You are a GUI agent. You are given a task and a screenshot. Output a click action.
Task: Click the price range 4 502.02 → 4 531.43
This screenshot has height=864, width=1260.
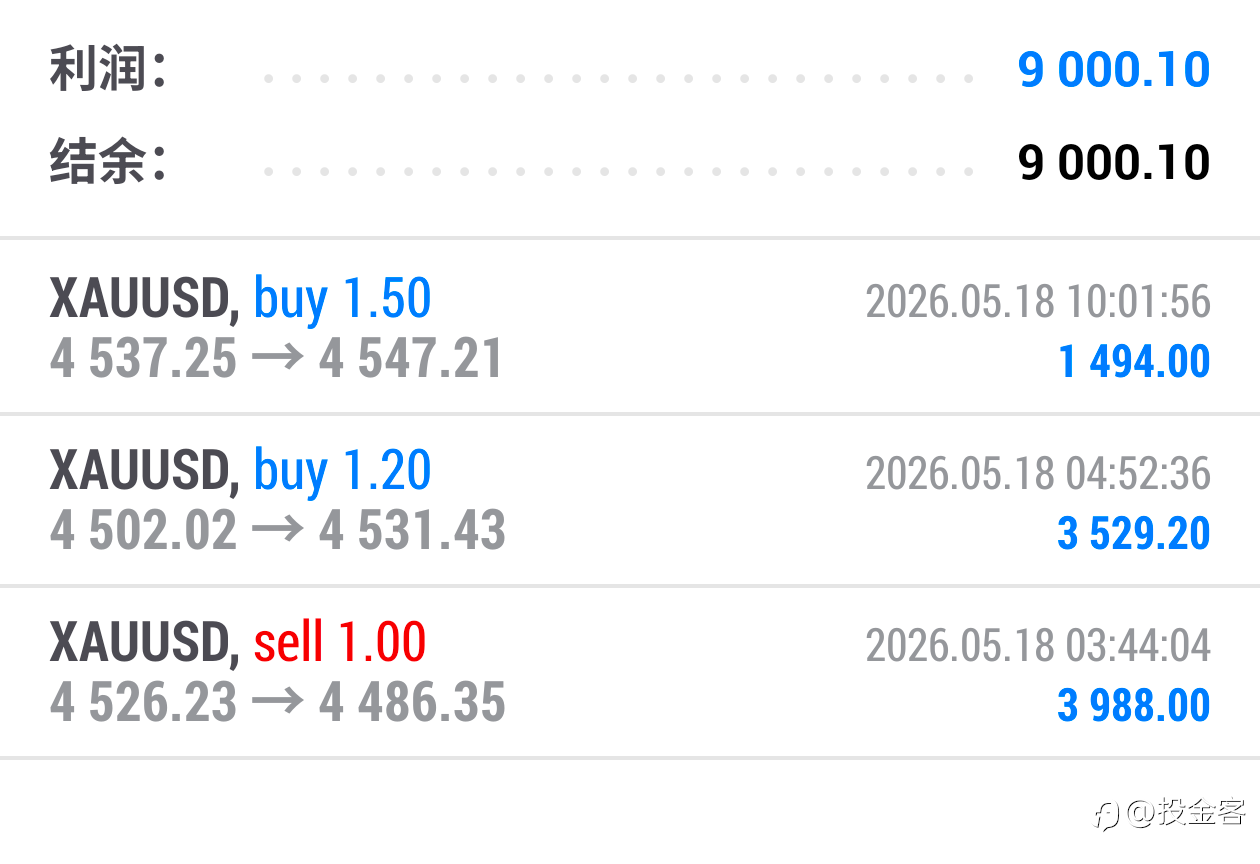(x=277, y=530)
